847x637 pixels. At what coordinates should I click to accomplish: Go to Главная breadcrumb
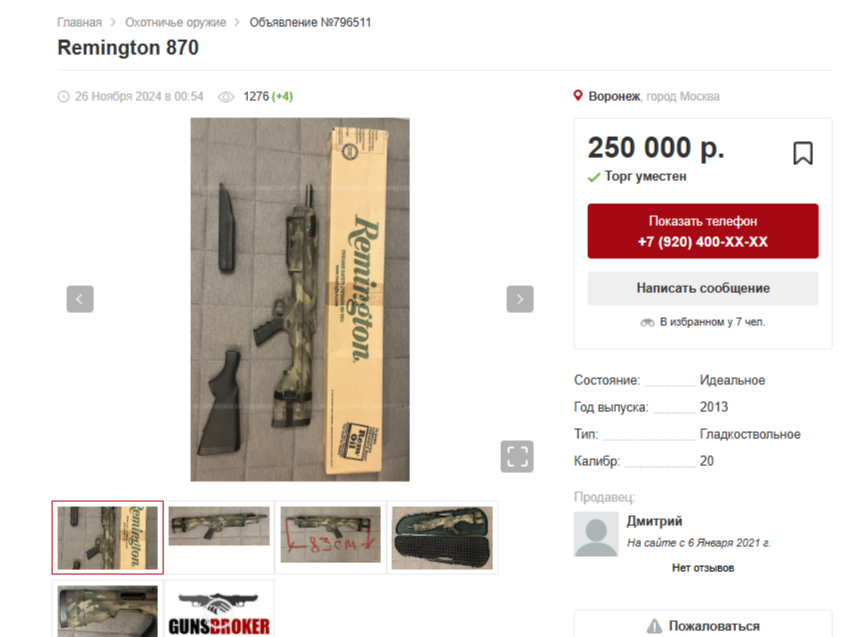(79, 22)
